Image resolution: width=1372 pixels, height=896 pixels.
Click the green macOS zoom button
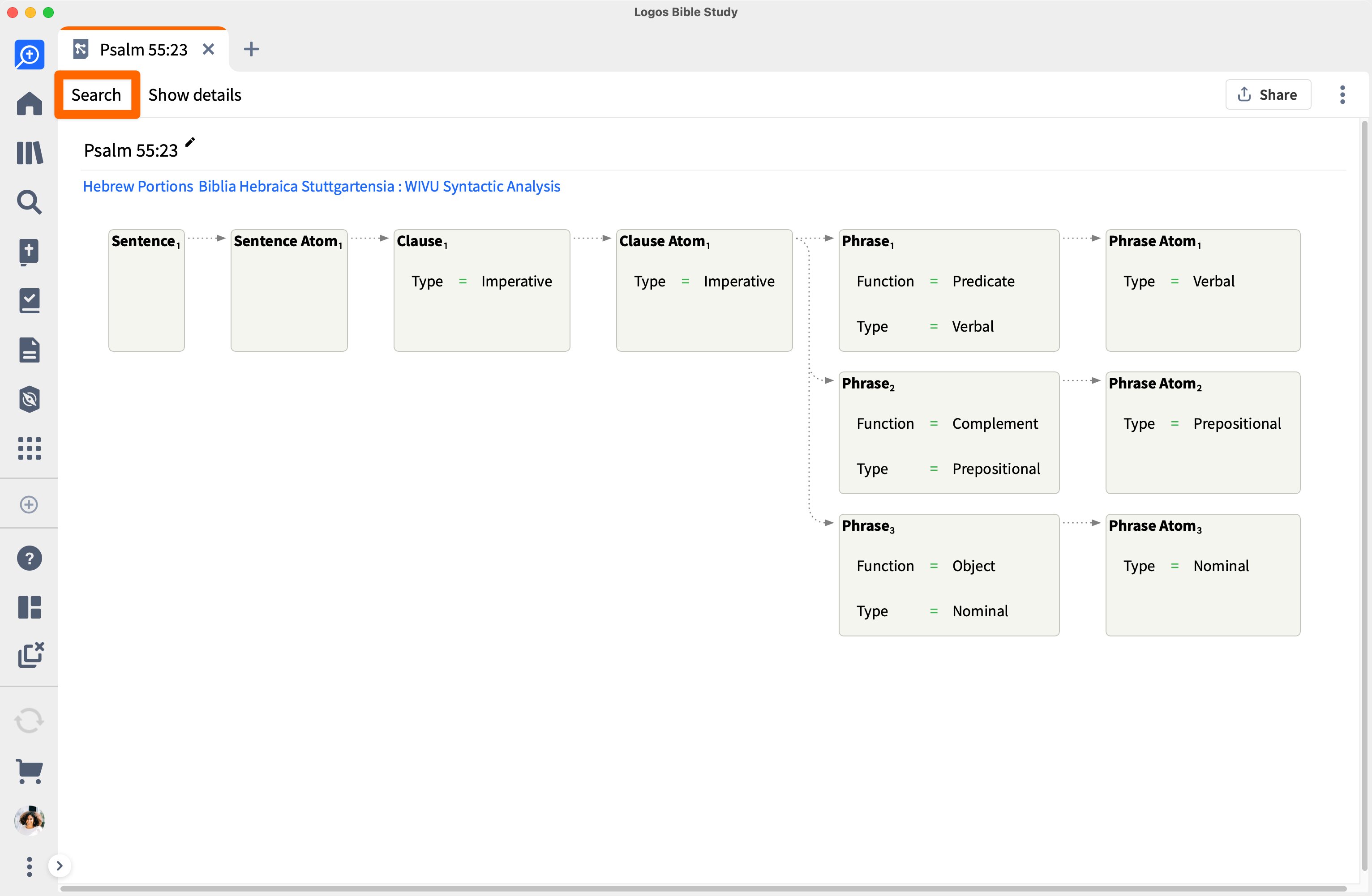(49, 12)
